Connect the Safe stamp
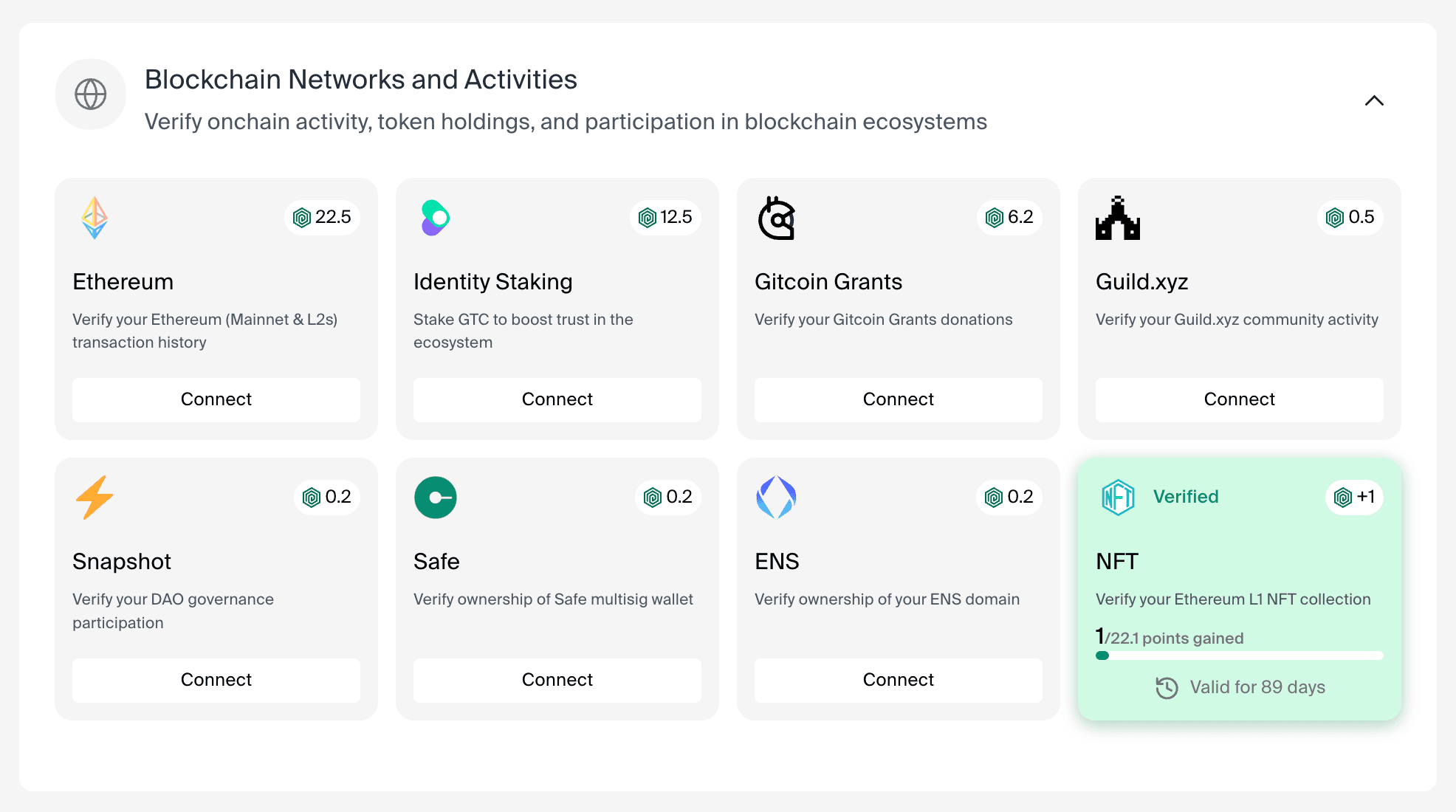Viewport: 1456px width, 812px height. point(557,680)
